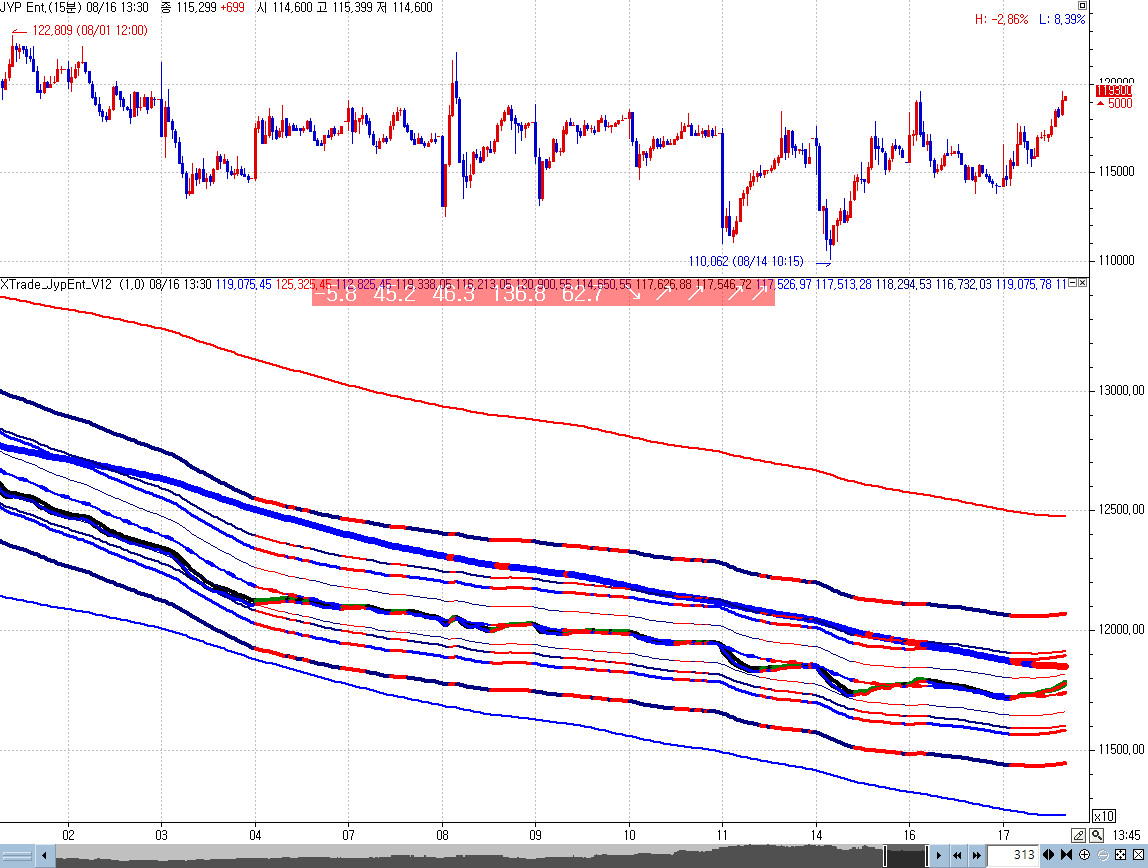Click the zoom in plus circle icon
Viewport: 1148px width, 868px height.
pos(1084,855)
